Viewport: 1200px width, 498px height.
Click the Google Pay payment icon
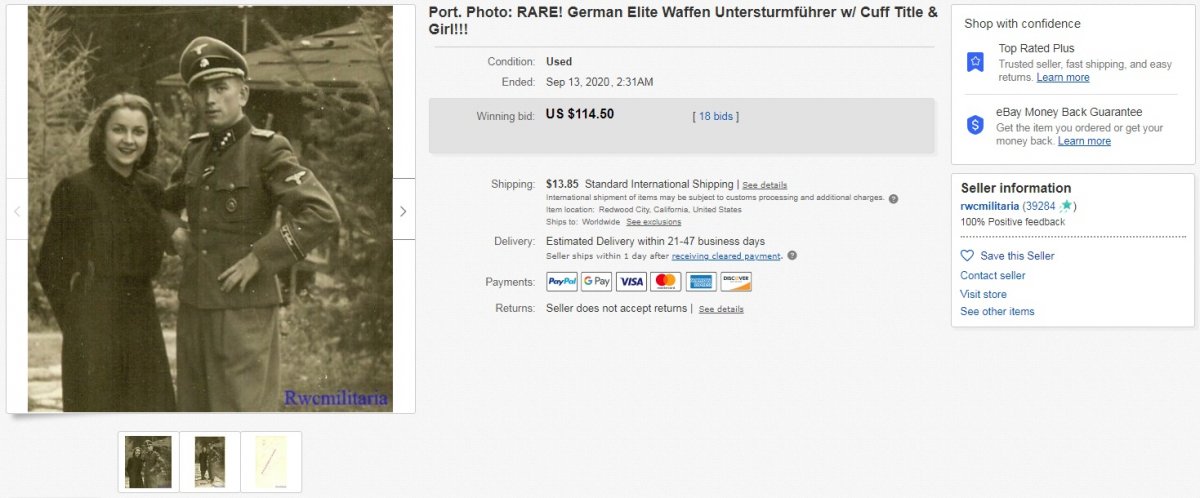click(597, 282)
